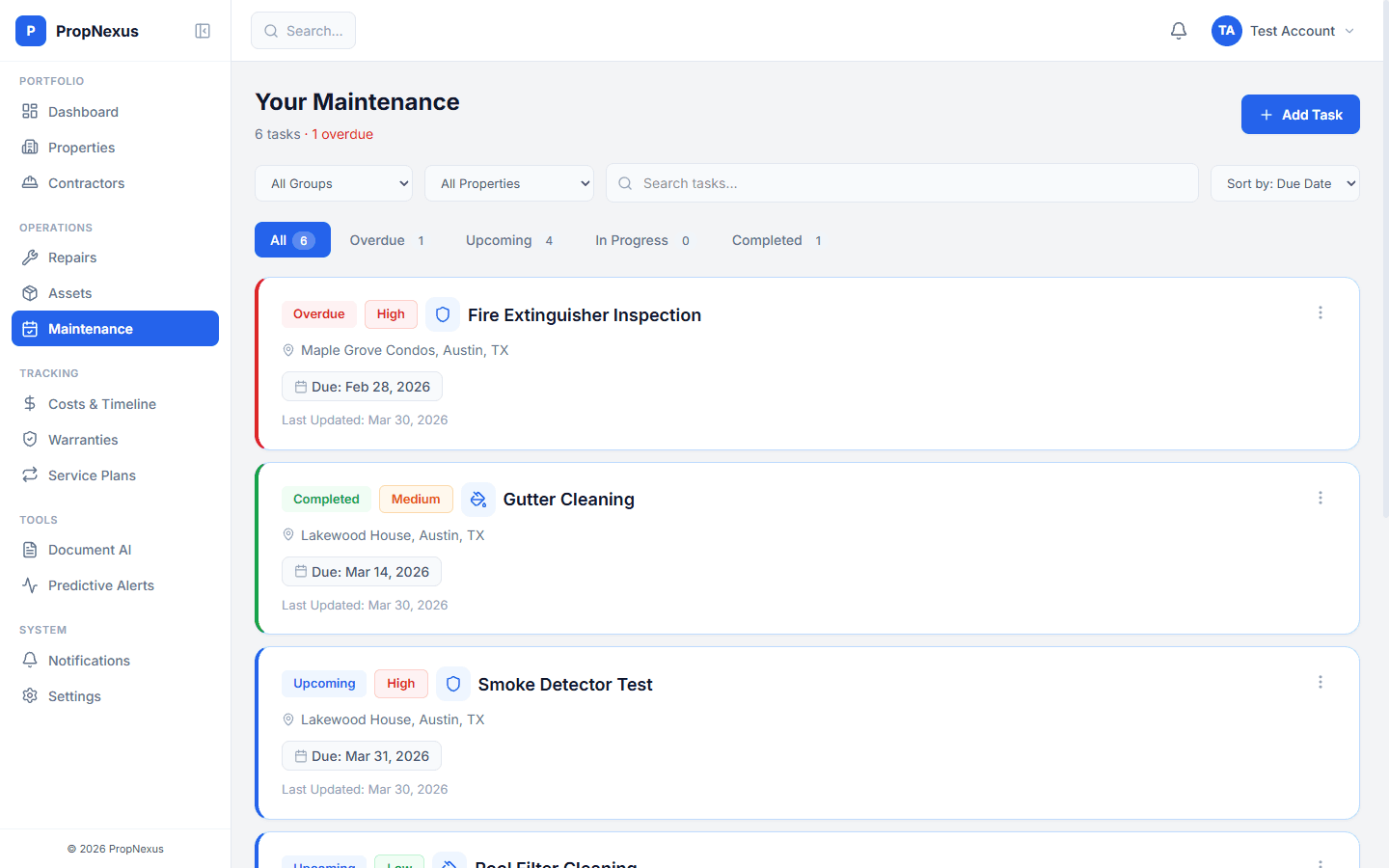
Task: Open the Sort by Due Date dropdown
Action: tap(1284, 182)
